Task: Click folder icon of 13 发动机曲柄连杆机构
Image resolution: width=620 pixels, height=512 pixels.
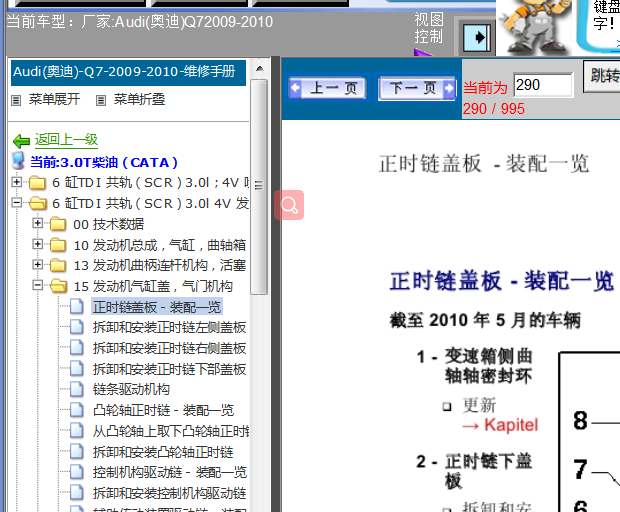Action: click(58, 265)
